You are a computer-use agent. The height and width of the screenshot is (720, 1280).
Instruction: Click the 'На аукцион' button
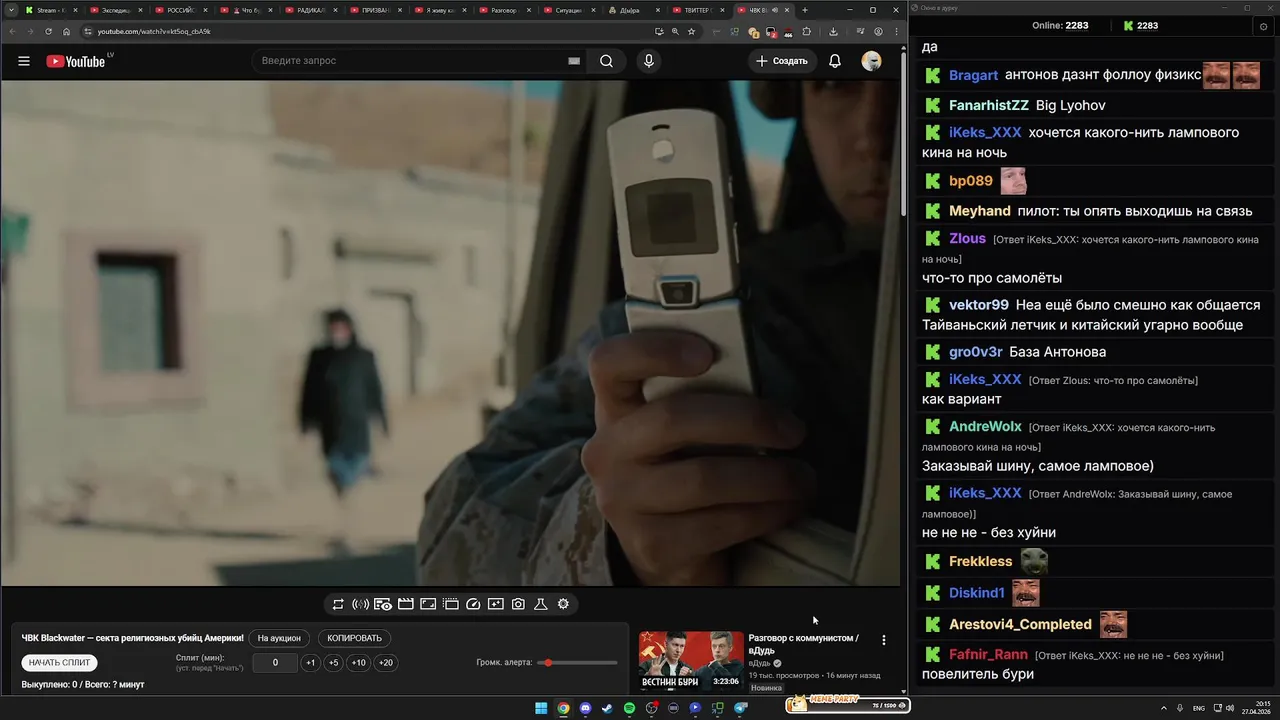tap(279, 638)
